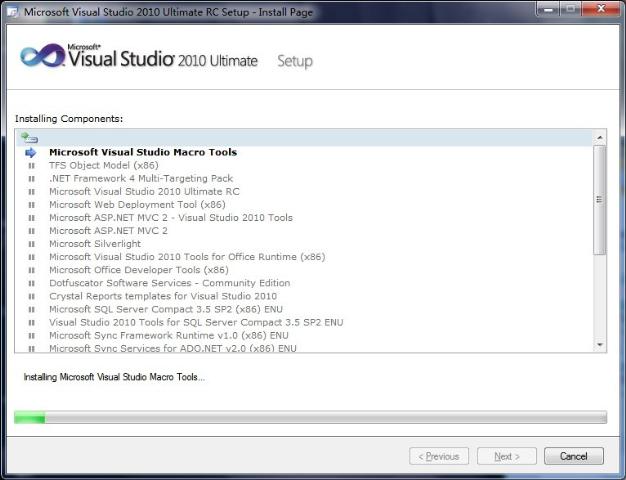Click the Visual Studio infinity logo

pos(42,56)
